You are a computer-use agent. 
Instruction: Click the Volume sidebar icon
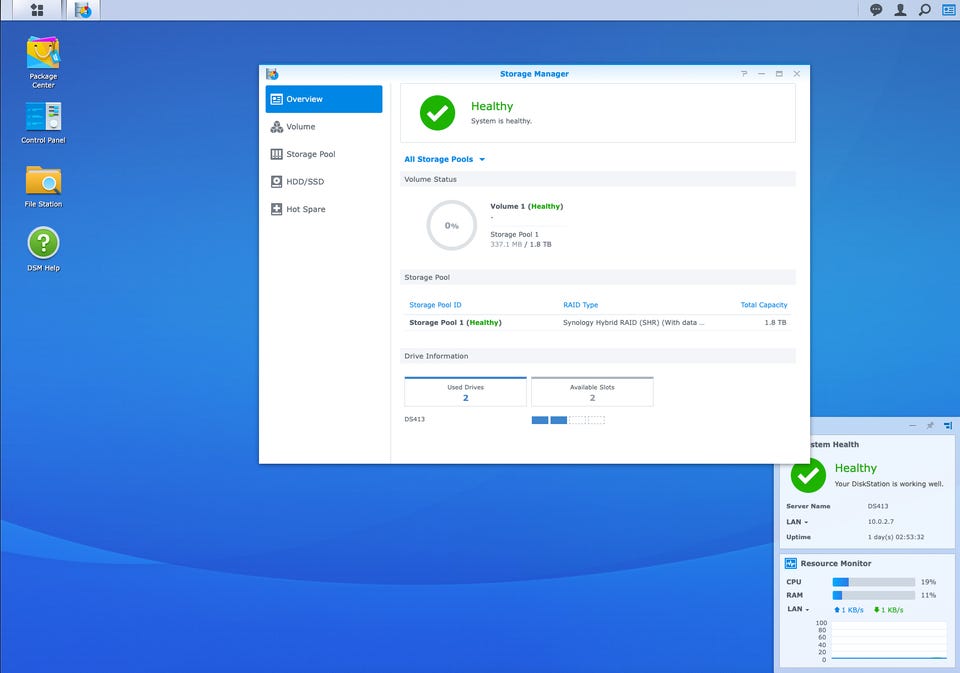coord(277,127)
